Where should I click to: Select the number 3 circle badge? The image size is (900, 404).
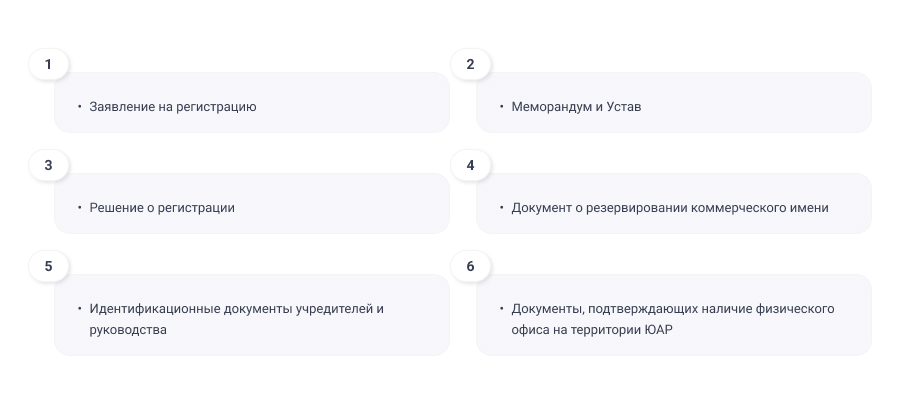48,165
